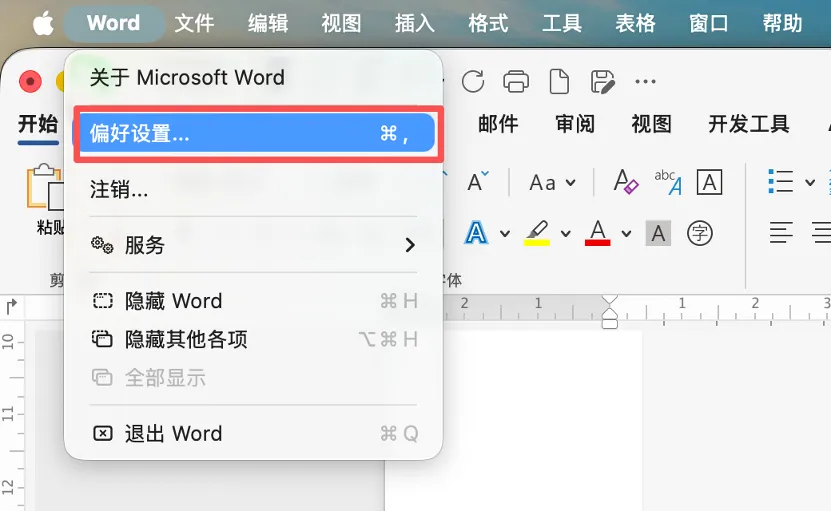Open the text effects dropdown arrow
The width and height of the screenshot is (832, 512).
point(505,233)
